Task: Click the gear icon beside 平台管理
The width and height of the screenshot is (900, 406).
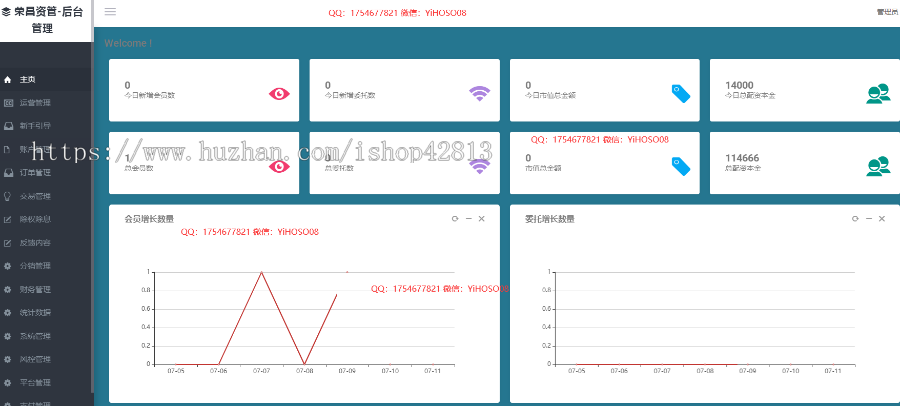Action: point(7,382)
